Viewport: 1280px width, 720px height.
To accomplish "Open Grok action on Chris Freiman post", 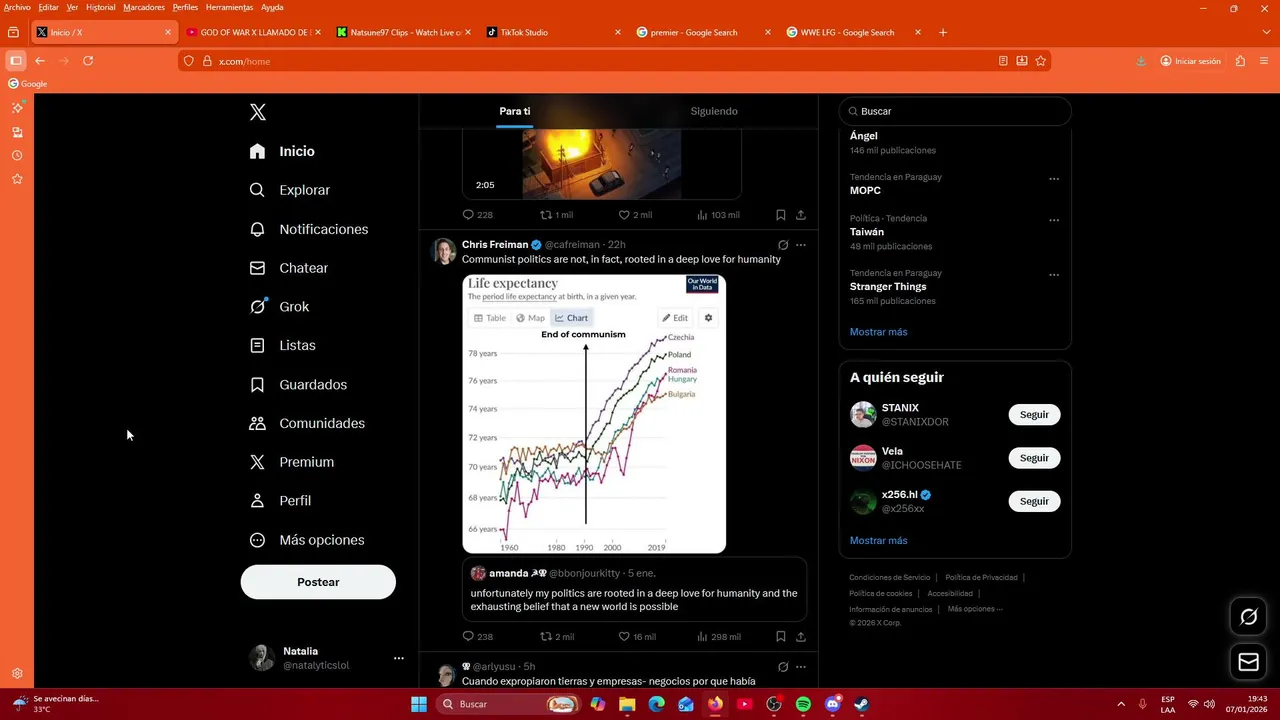I will pyautogui.click(x=783, y=245).
